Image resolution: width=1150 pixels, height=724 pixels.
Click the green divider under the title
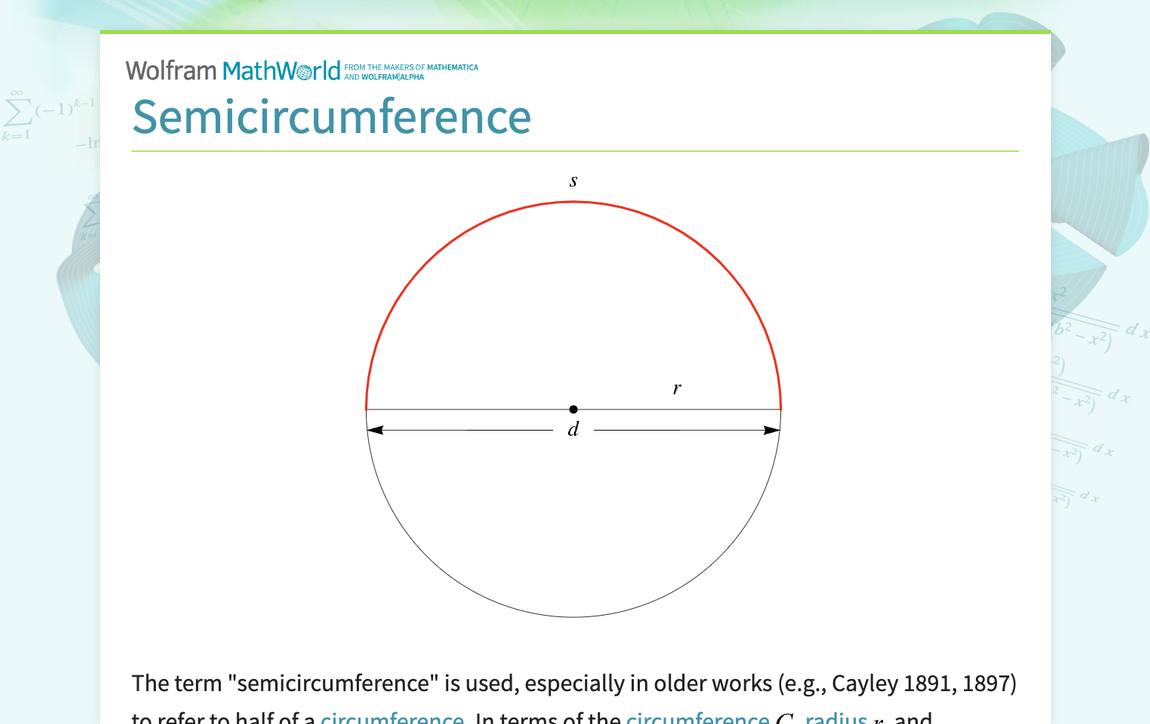pos(575,151)
